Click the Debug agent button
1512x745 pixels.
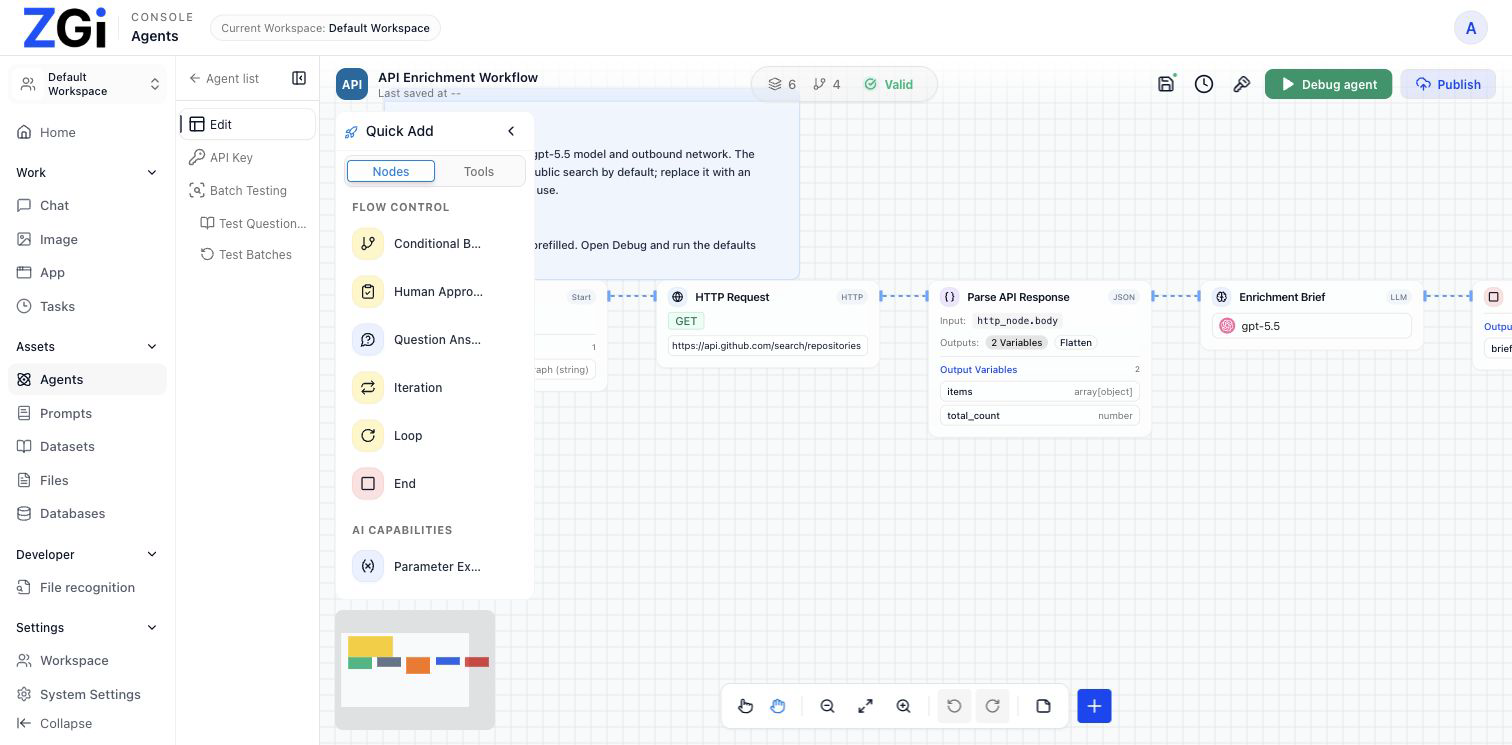1328,84
